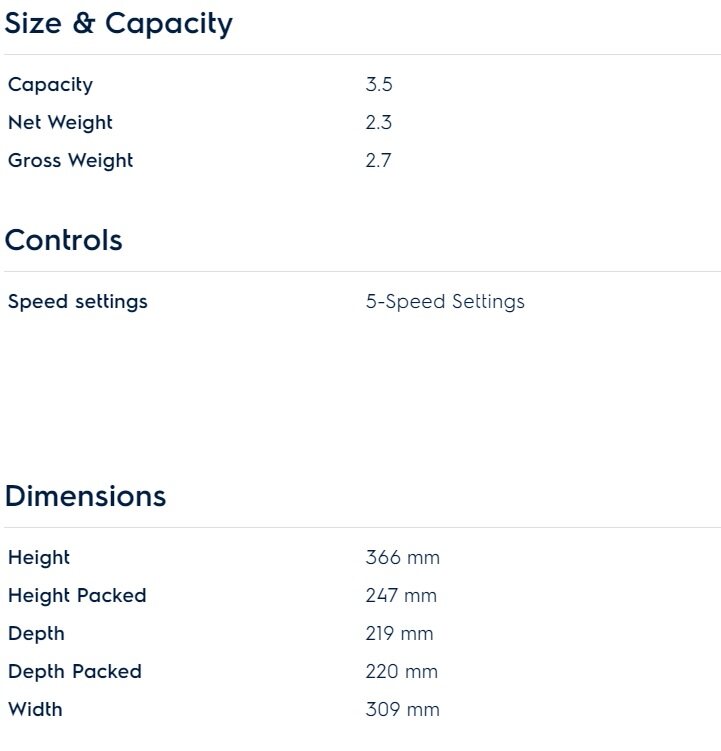721x751 pixels.
Task: Select the Speed settings label
Action: (77, 302)
